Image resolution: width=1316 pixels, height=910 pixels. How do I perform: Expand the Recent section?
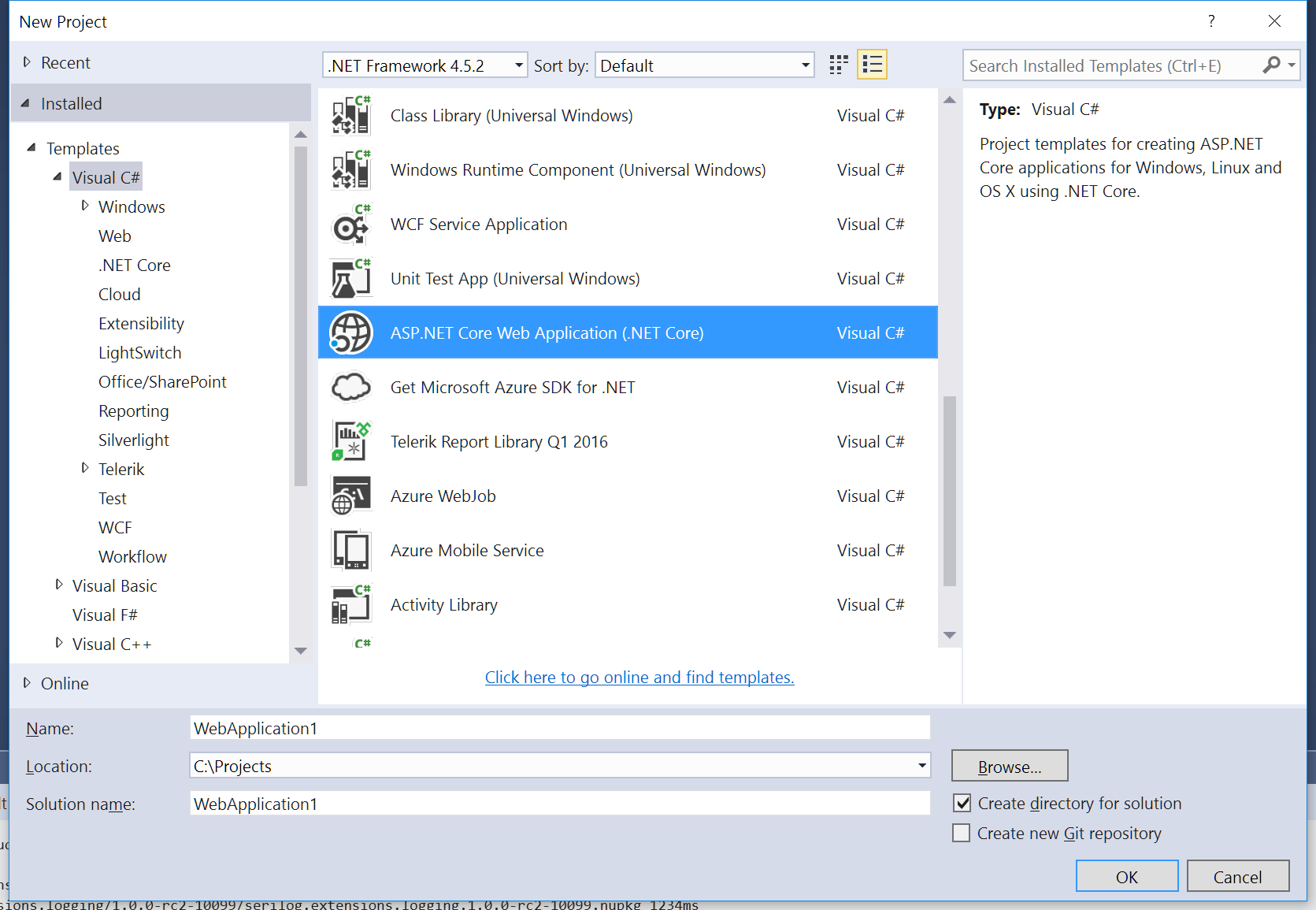[28, 62]
